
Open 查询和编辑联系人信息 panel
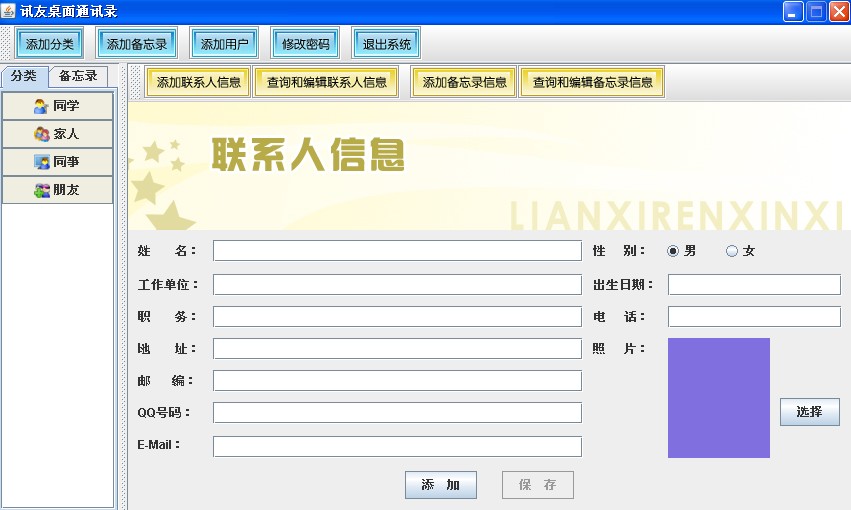[x=326, y=82]
